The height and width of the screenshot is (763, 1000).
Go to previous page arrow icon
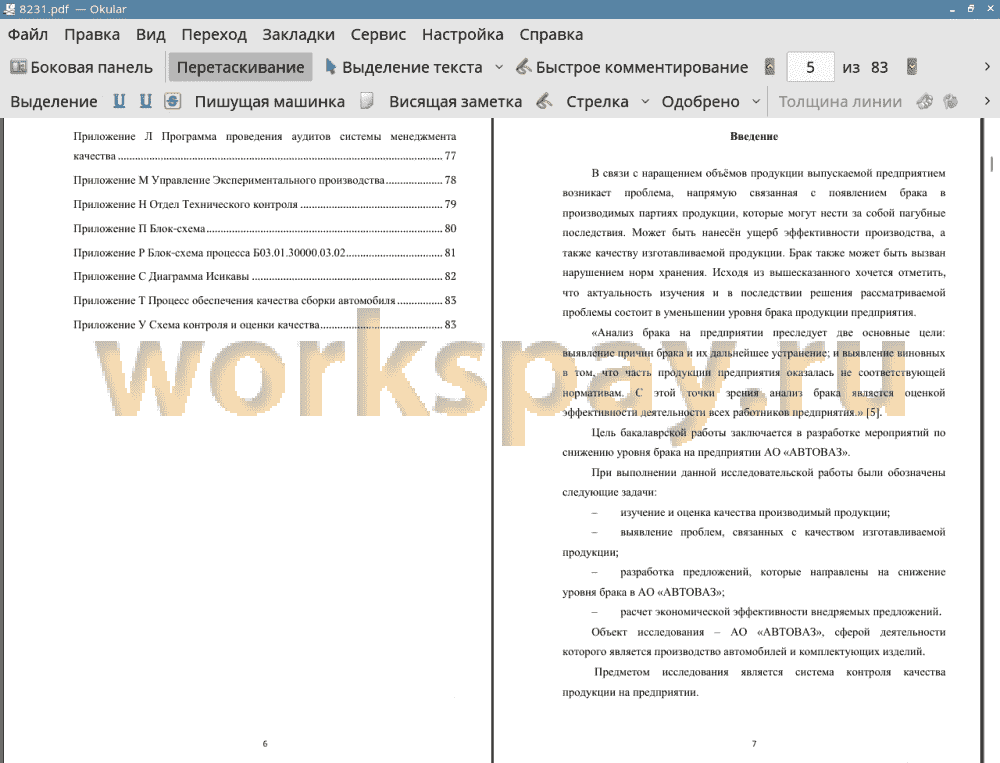(770, 67)
